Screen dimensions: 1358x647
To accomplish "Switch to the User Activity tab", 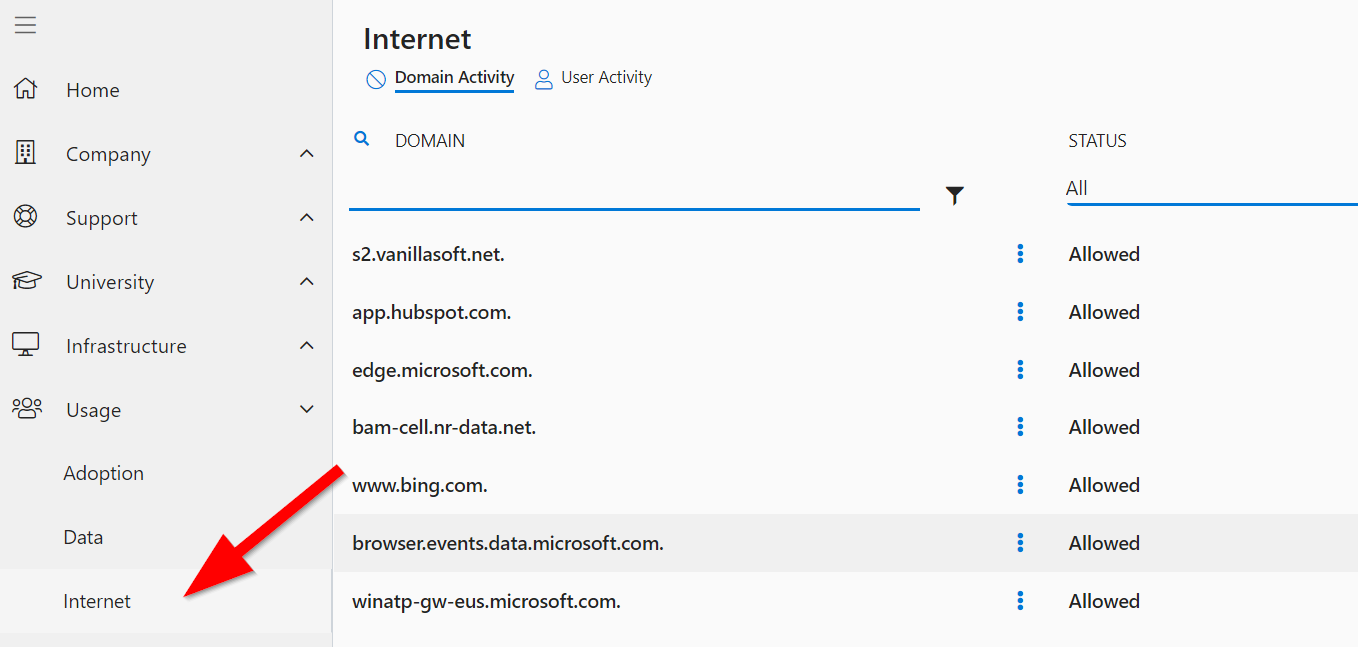I will pyautogui.click(x=605, y=77).
